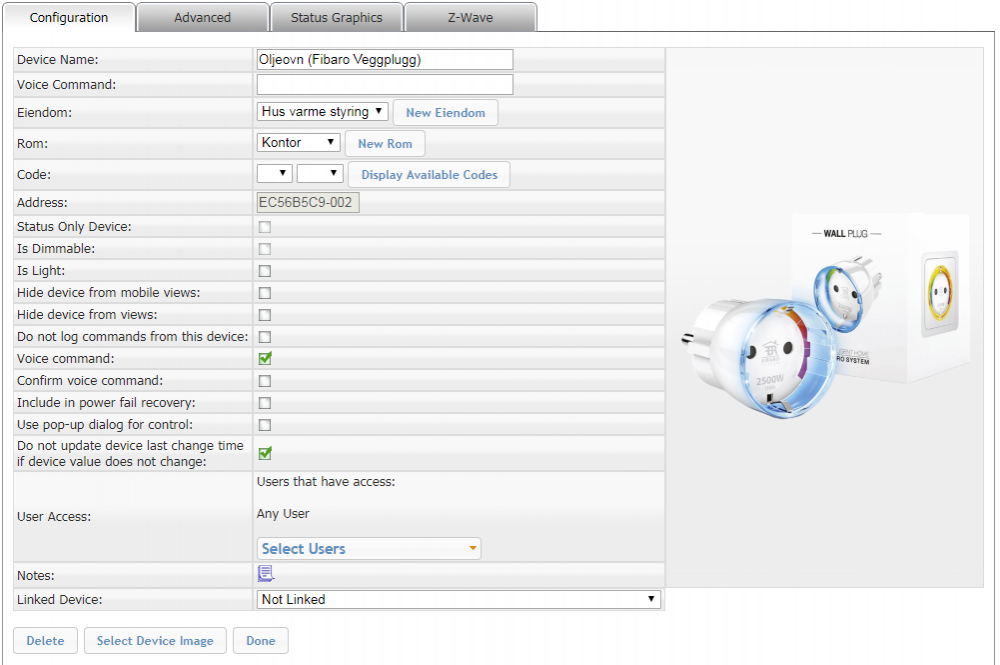
Task: Open the Z-Wave tab
Action: [x=470, y=18]
